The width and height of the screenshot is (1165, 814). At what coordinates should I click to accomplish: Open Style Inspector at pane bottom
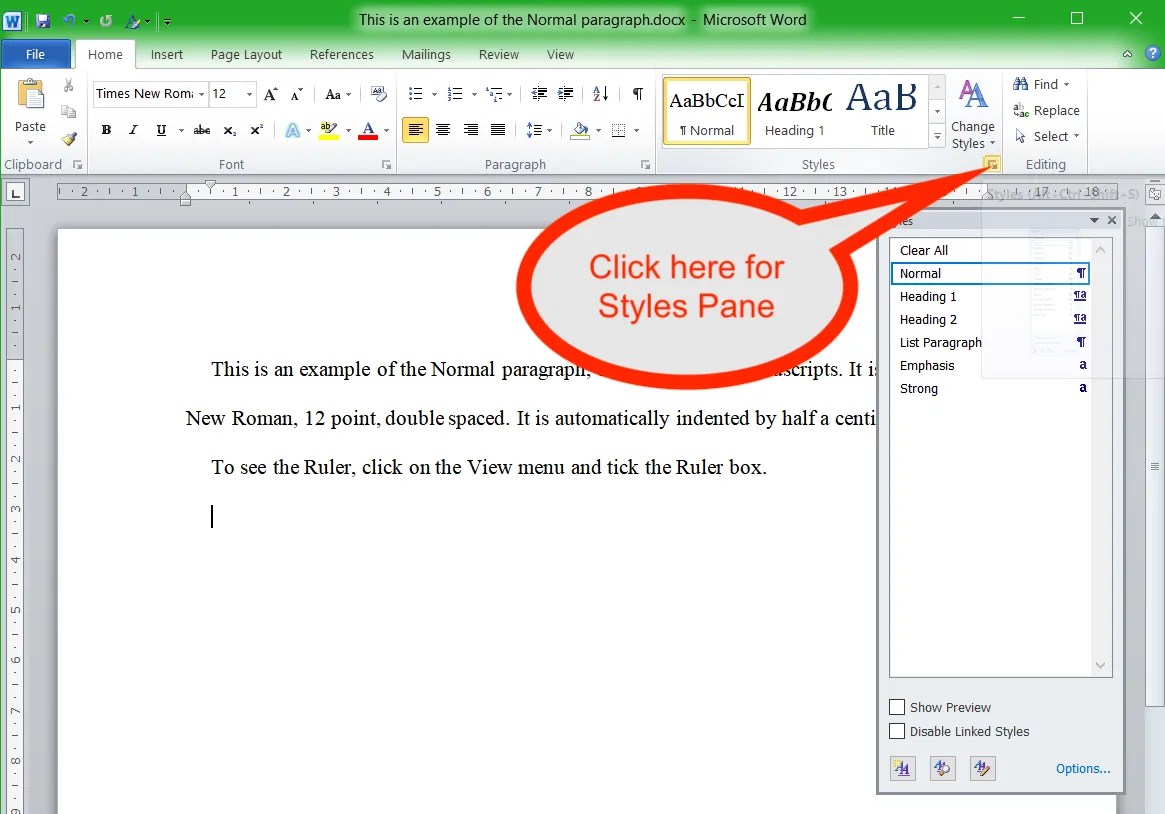[942, 768]
